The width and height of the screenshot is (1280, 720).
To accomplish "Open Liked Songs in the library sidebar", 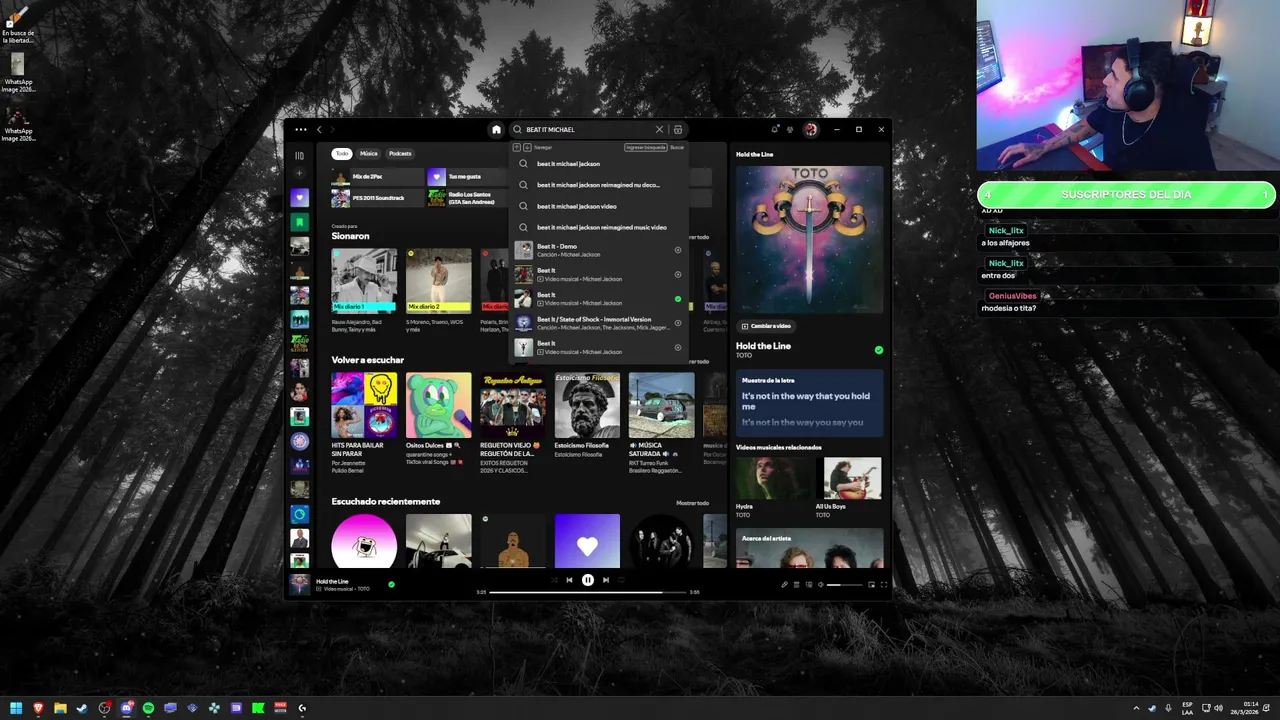I will [x=299, y=197].
